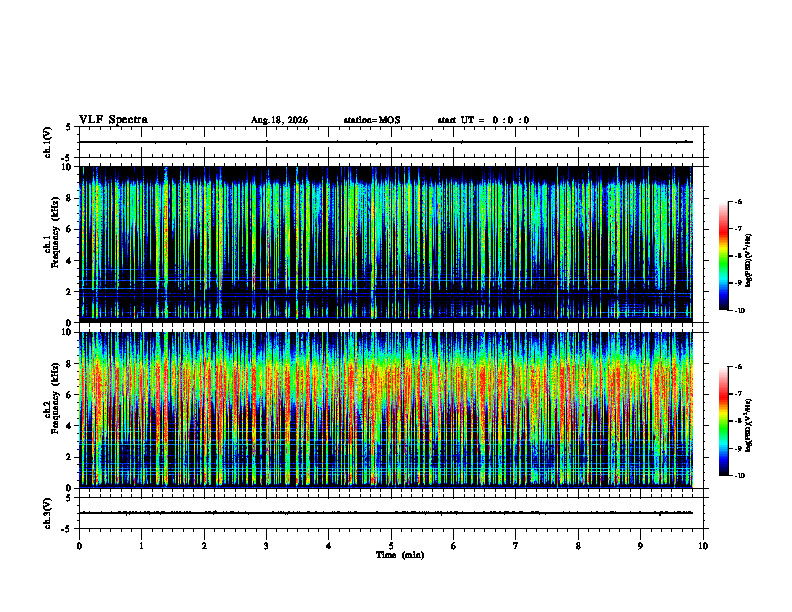Click the 9 tick on the time axis
The width and height of the screenshot is (792, 612).
pyautogui.click(x=640, y=546)
